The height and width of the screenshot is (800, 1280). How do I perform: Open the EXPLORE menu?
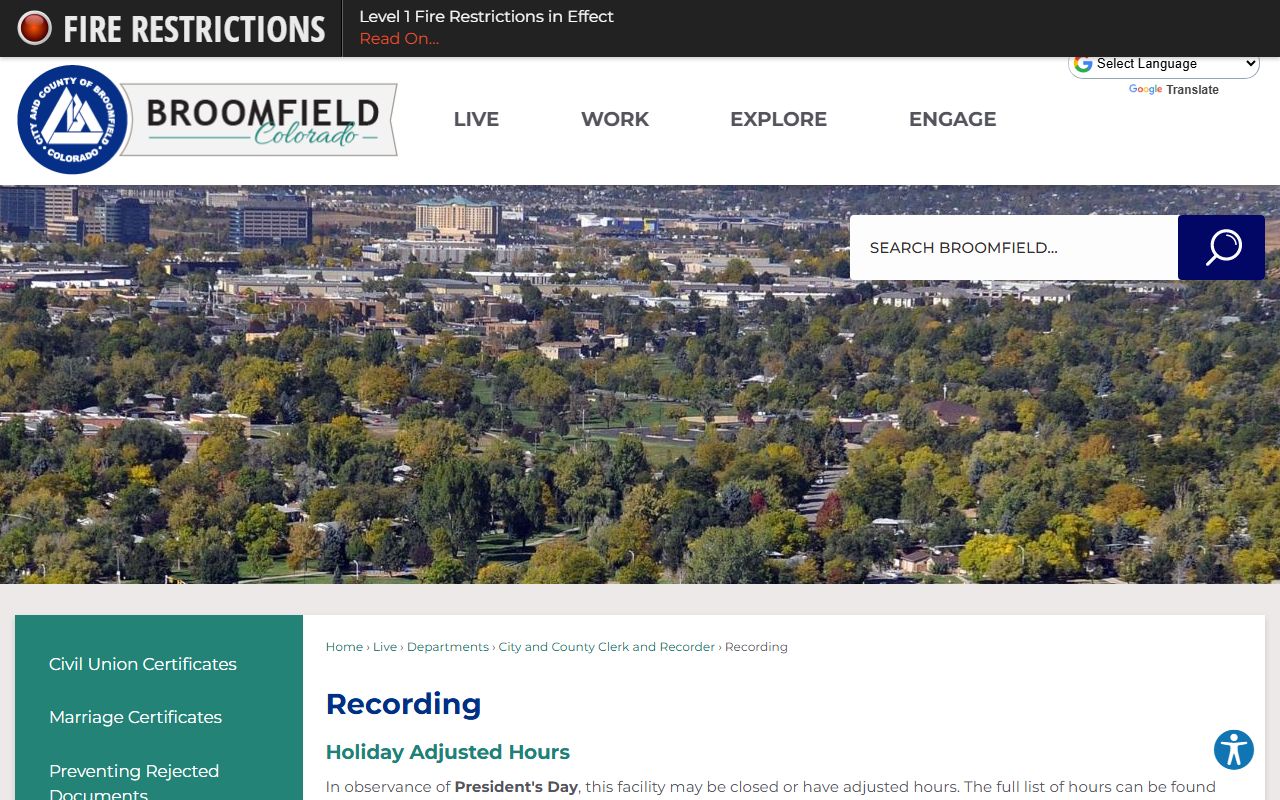pos(778,119)
